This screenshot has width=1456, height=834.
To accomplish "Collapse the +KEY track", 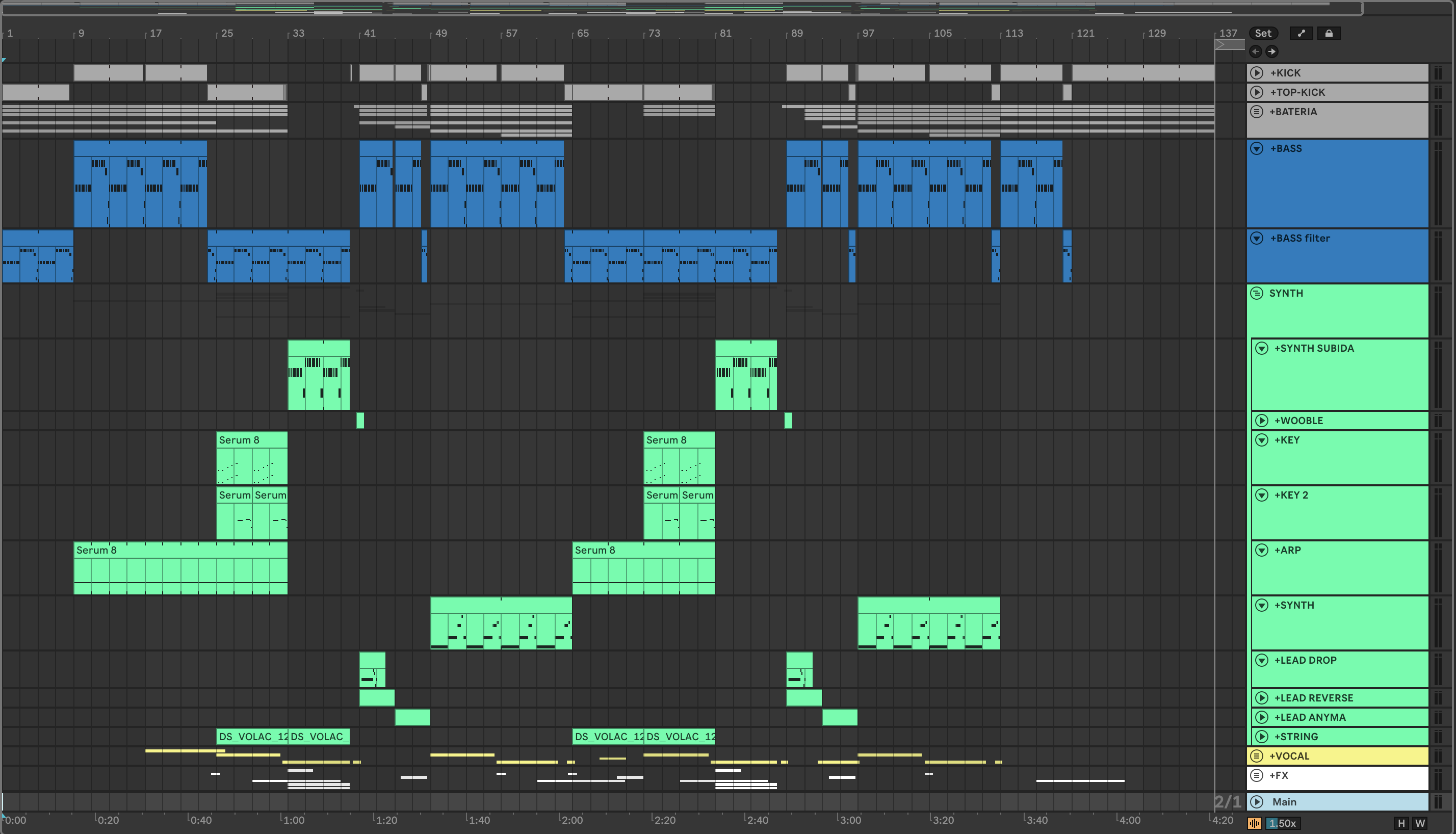I will tap(1262, 440).
